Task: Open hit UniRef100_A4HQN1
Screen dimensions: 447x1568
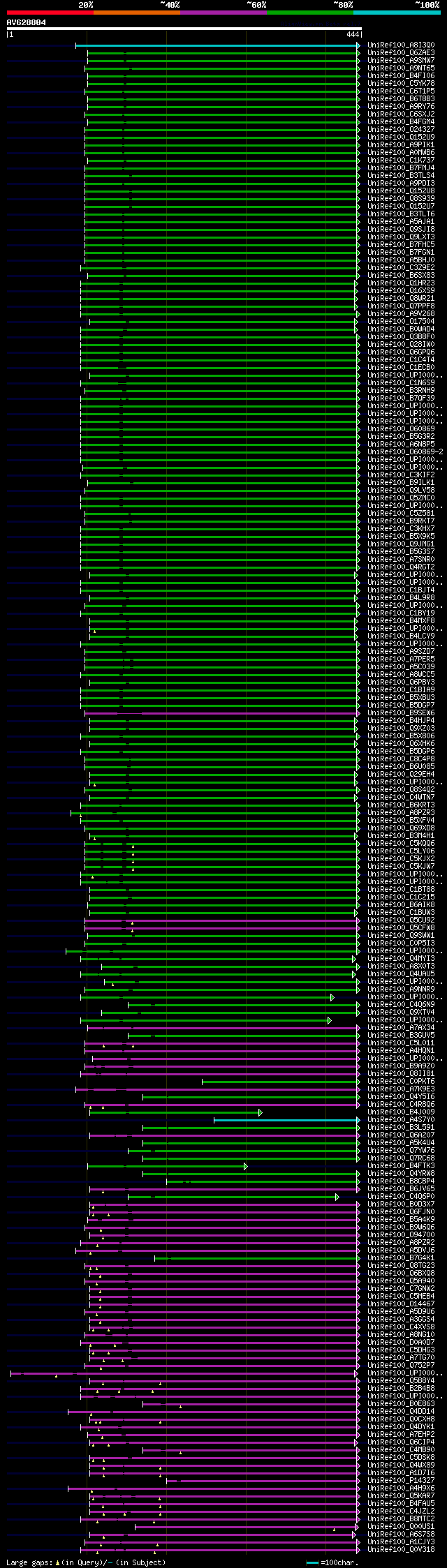Action: click(x=401, y=1051)
